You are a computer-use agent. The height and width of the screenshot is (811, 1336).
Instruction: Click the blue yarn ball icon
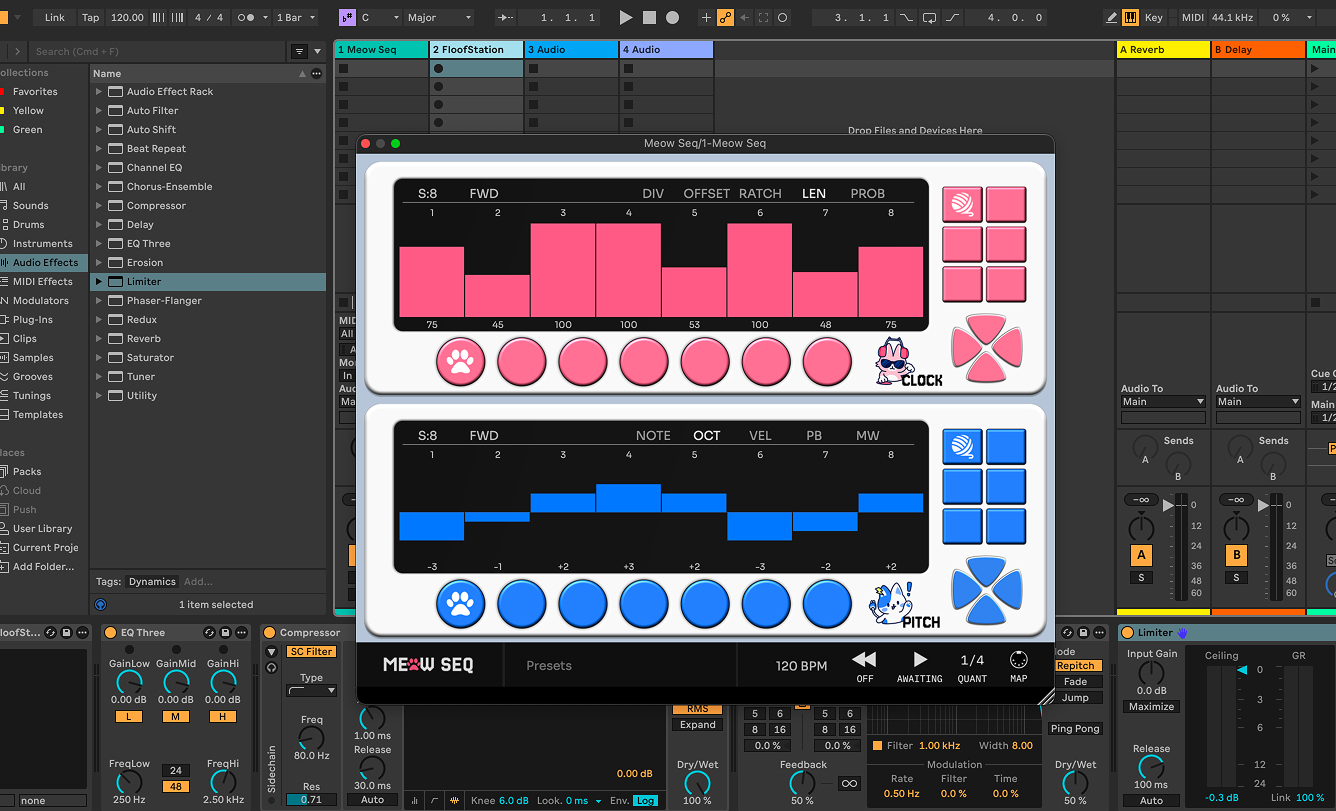click(x=962, y=446)
